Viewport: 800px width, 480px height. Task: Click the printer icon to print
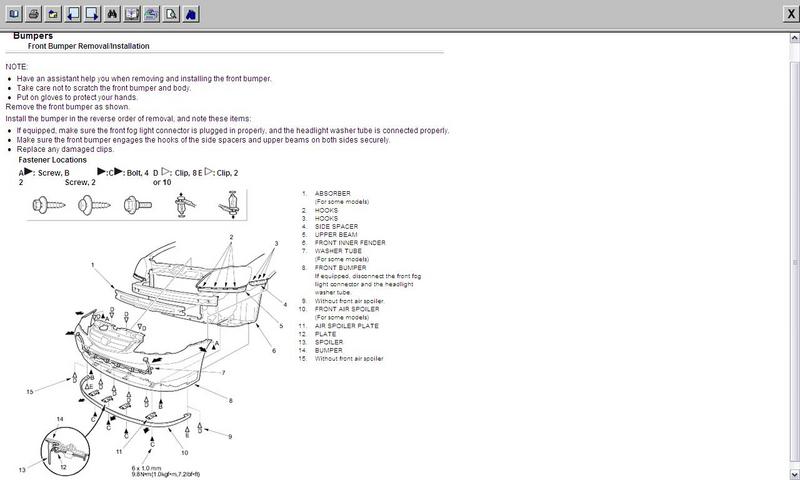click(34, 14)
